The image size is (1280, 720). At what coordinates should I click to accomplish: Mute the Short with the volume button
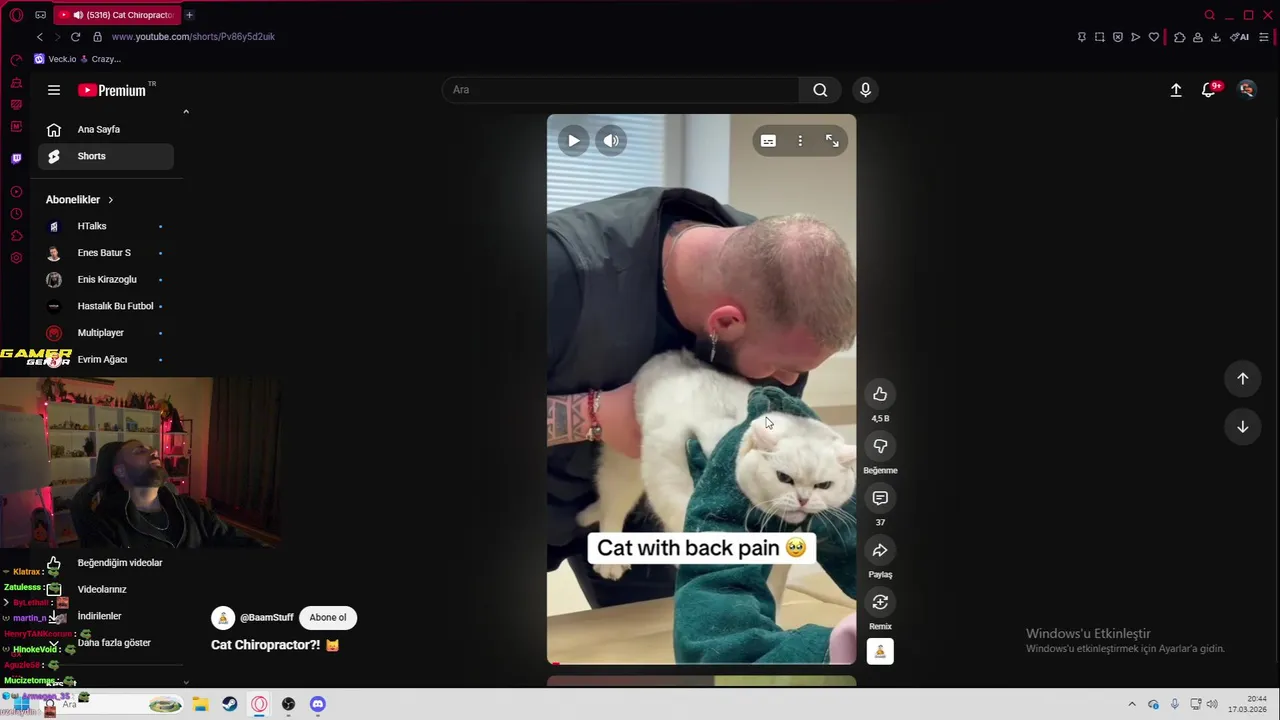tap(611, 141)
